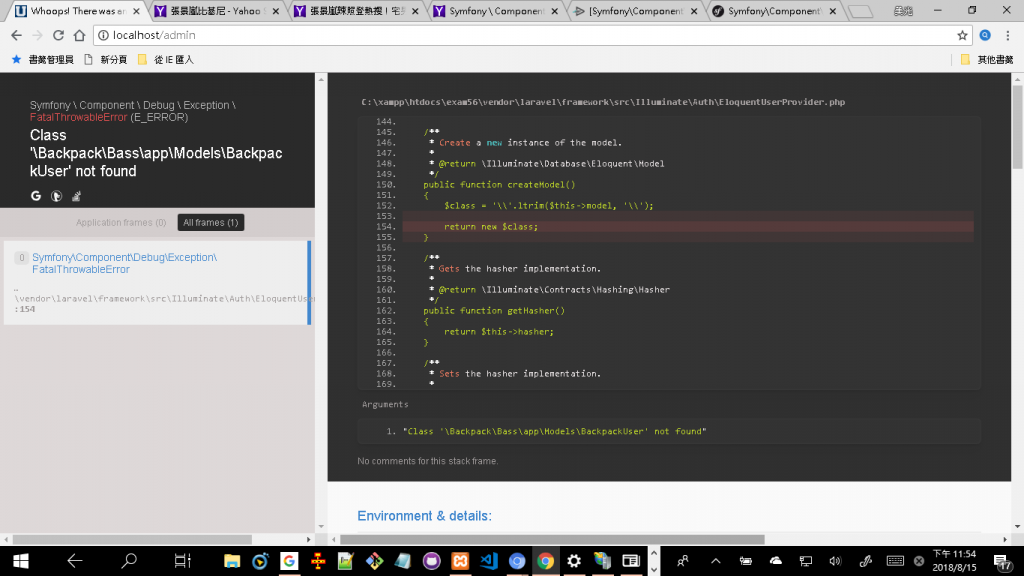Open Task View on taskbar
The image size is (1024, 576).
pos(182,561)
